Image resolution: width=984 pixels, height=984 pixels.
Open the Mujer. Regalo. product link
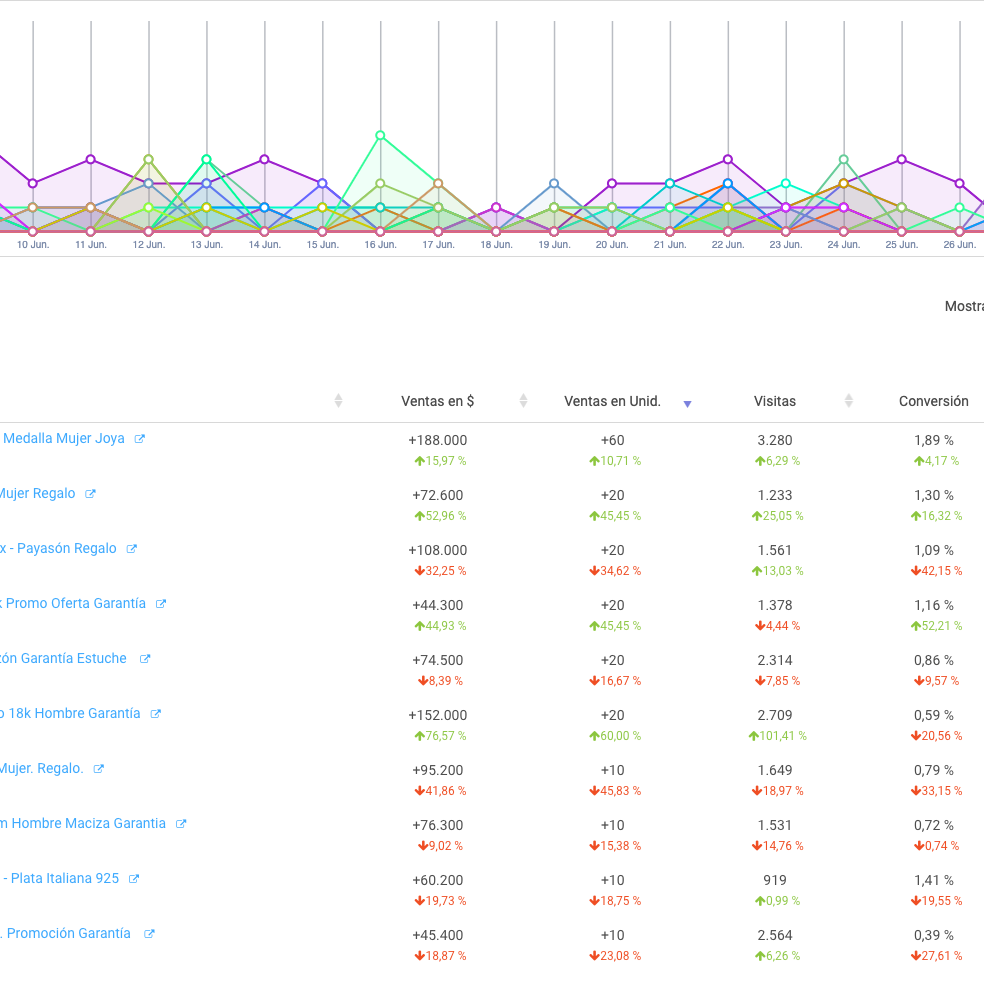point(41,768)
